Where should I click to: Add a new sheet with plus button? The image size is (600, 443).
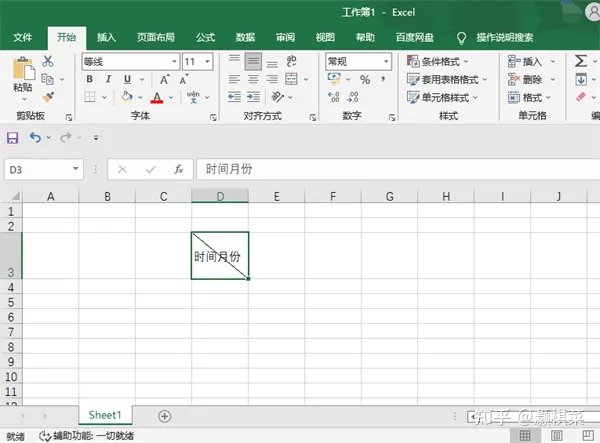[165, 416]
